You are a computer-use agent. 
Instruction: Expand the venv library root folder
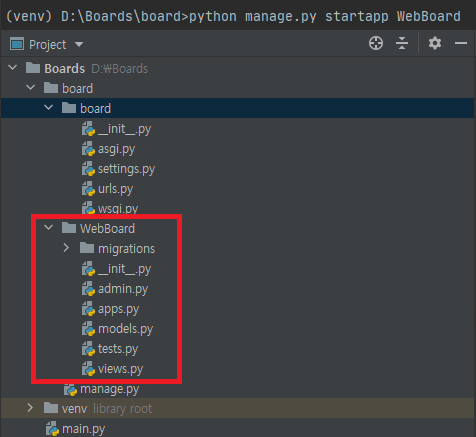[x=30, y=408]
